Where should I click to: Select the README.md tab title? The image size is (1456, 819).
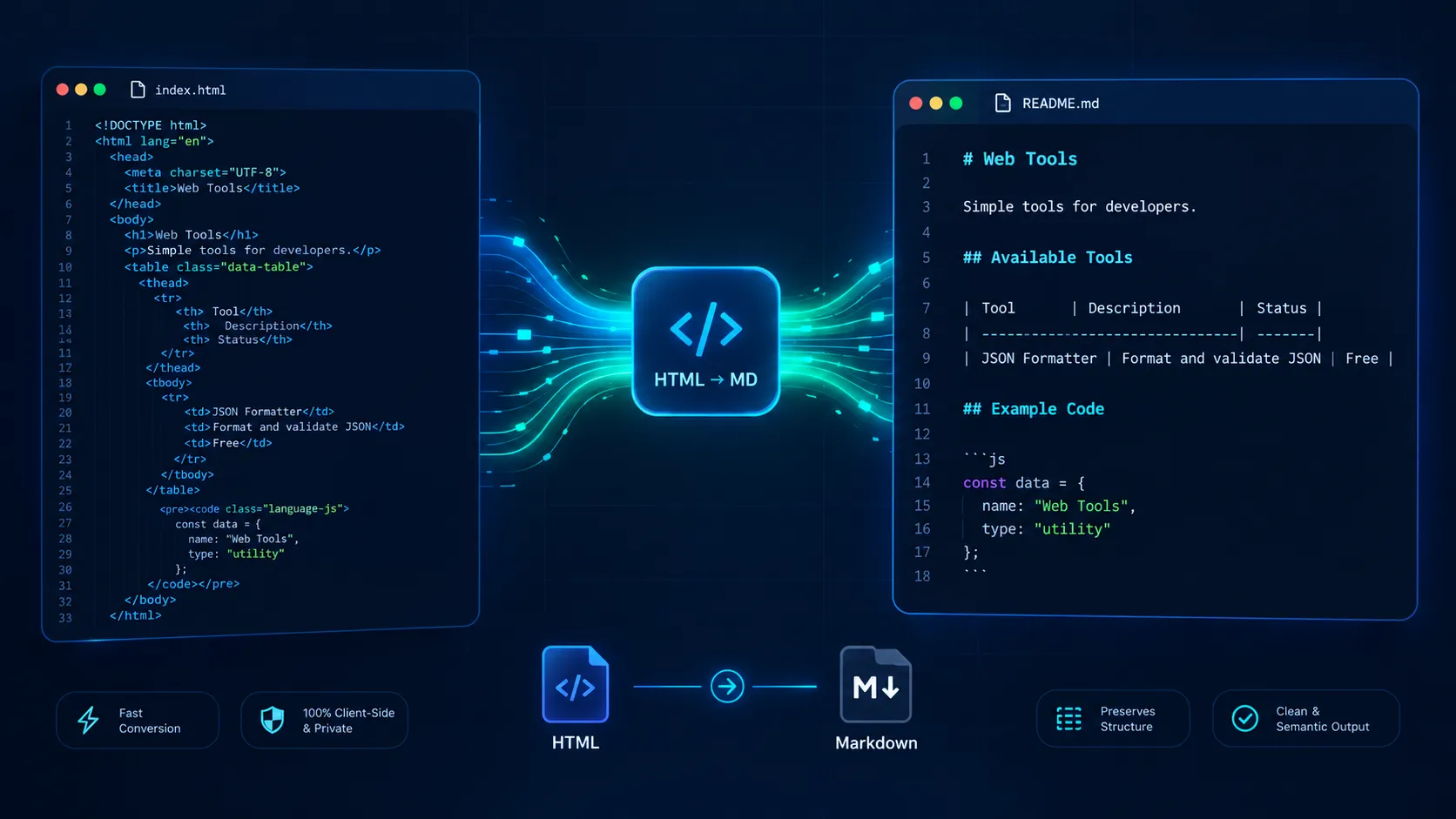(1061, 103)
